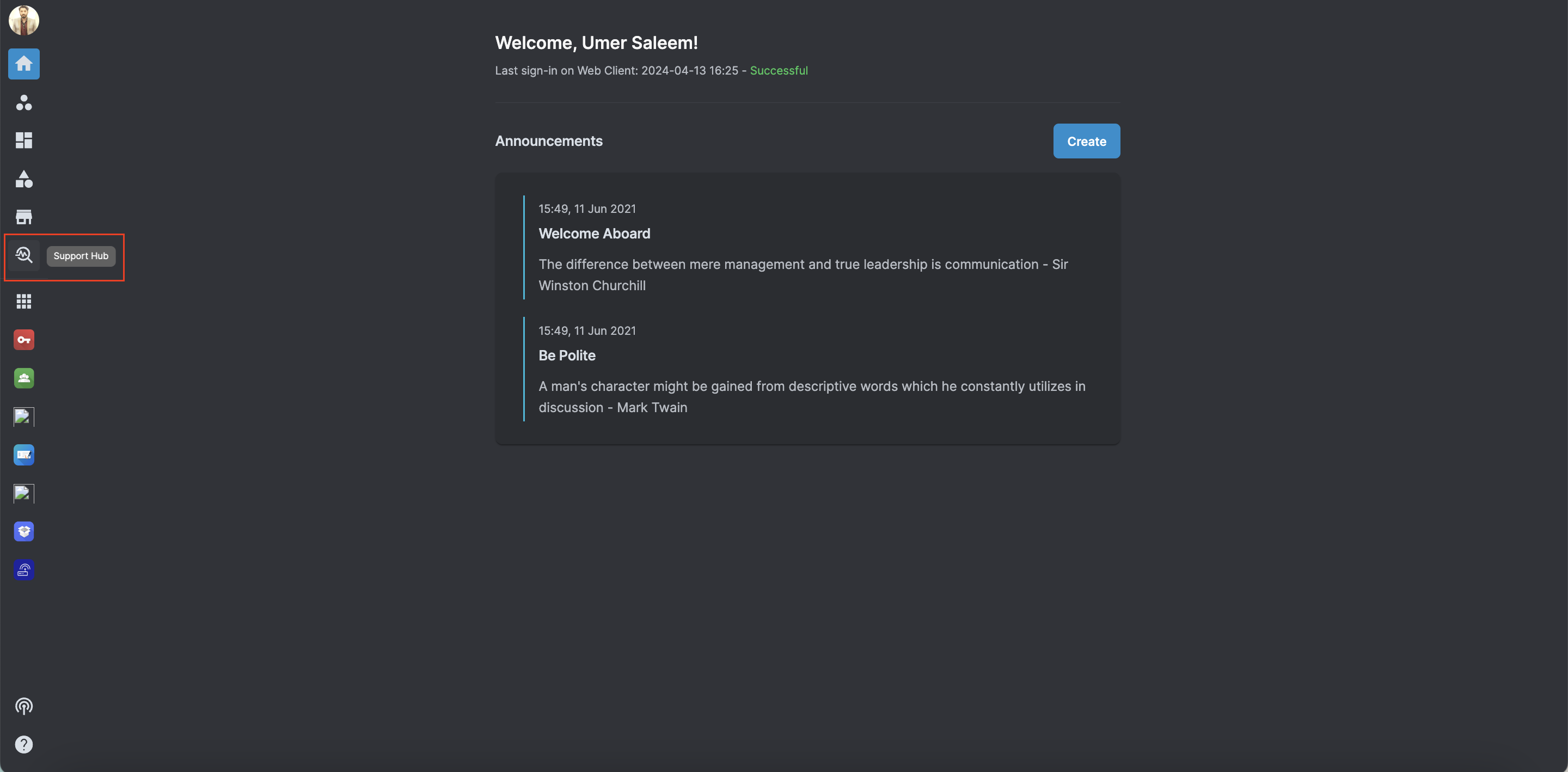Open broken-image app below the green people app
Screen dimensions: 1568x772
pyautogui.click(x=24, y=416)
